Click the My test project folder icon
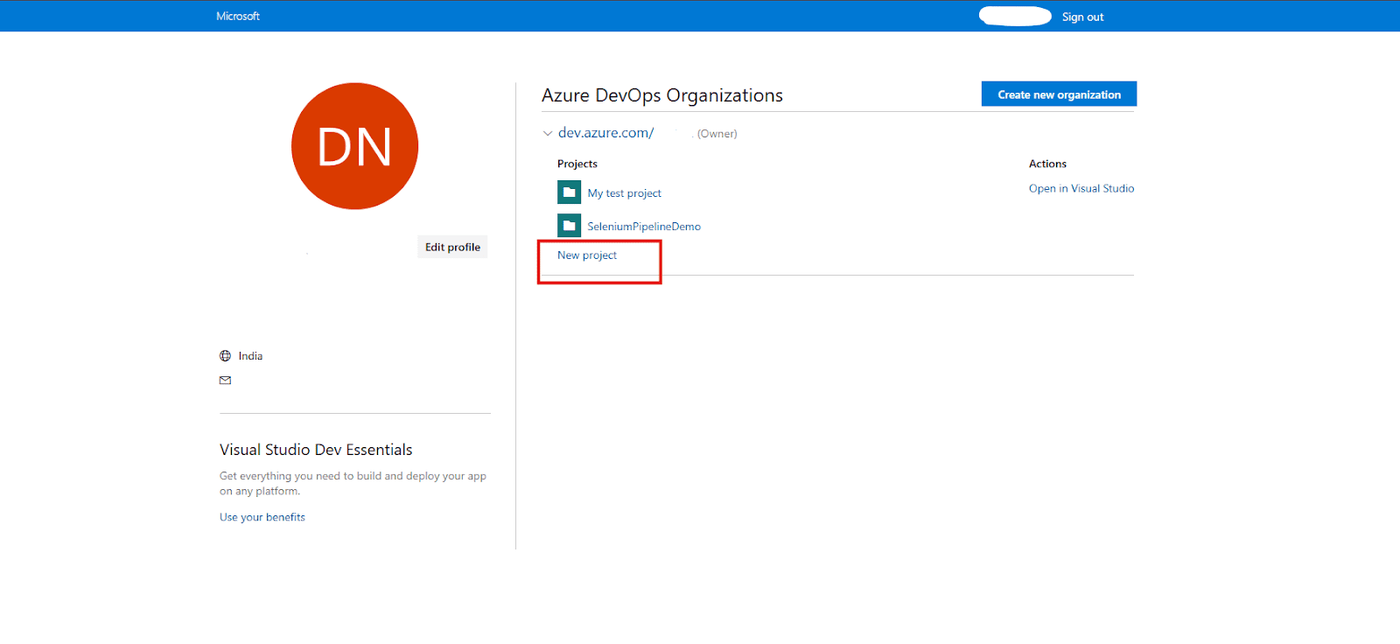 coord(569,192)
